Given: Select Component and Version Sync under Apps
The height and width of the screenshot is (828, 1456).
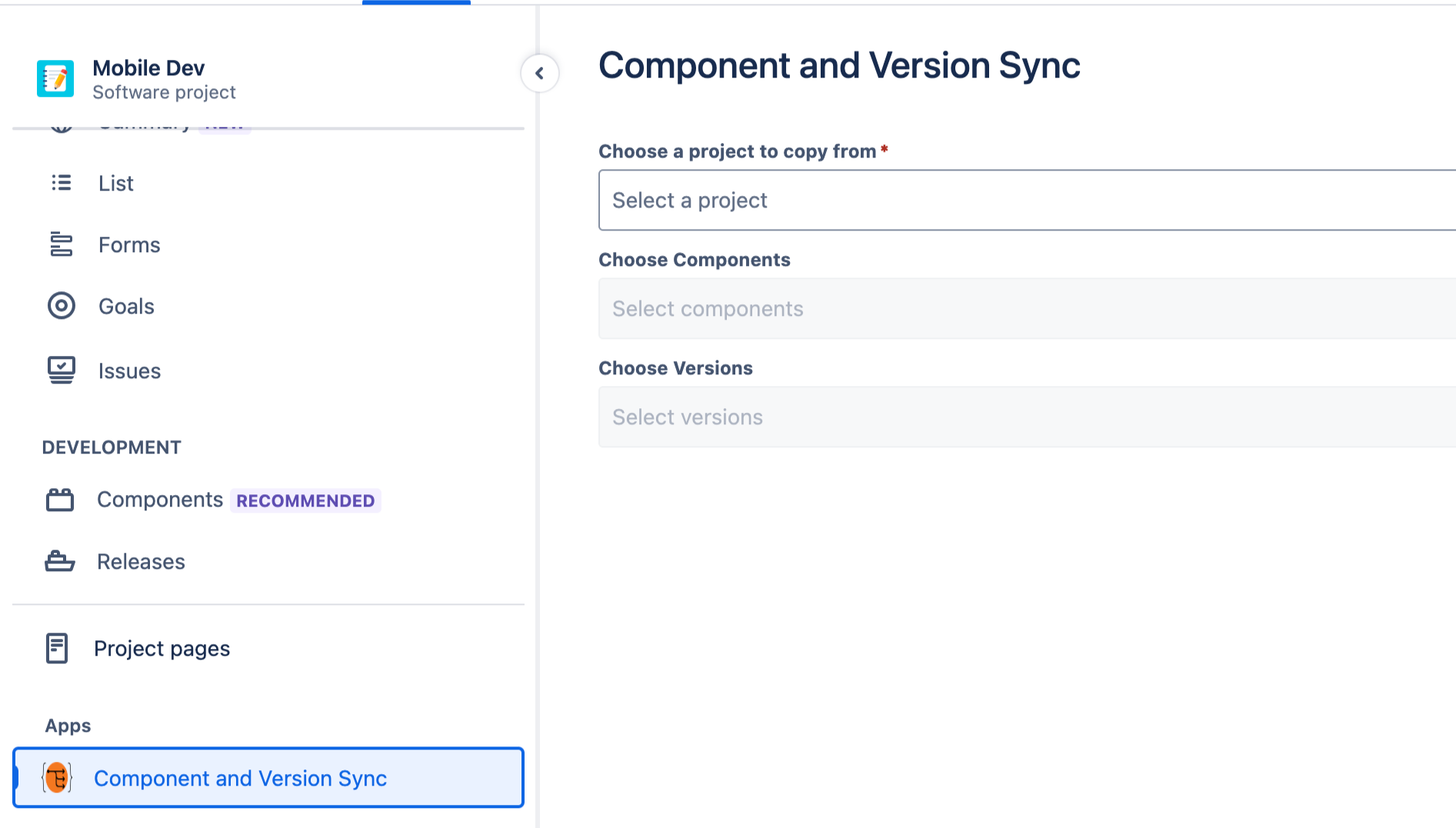Looking at the screenshot, I should pyautogui.click(x=241, y=778).
